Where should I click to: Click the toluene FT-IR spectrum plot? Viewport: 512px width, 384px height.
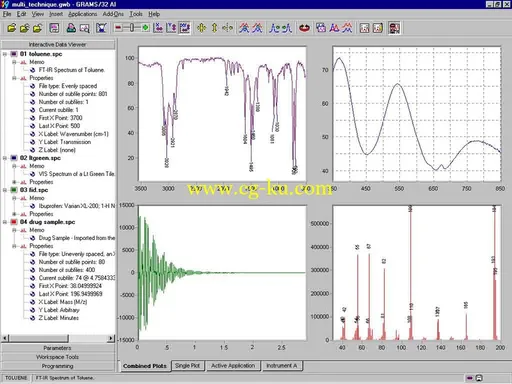(222, 114)
